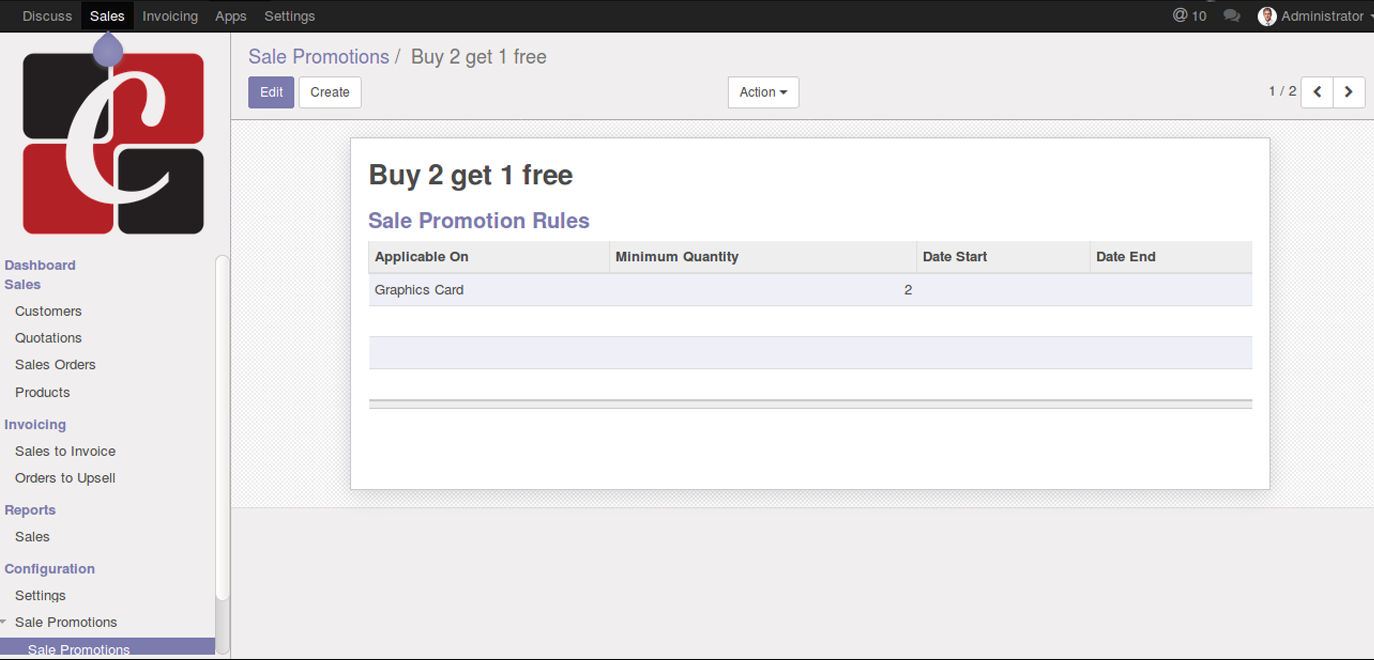Open the conversations chat bubble icon
Screen dimensions: 1374x660
coord(1232,16)
